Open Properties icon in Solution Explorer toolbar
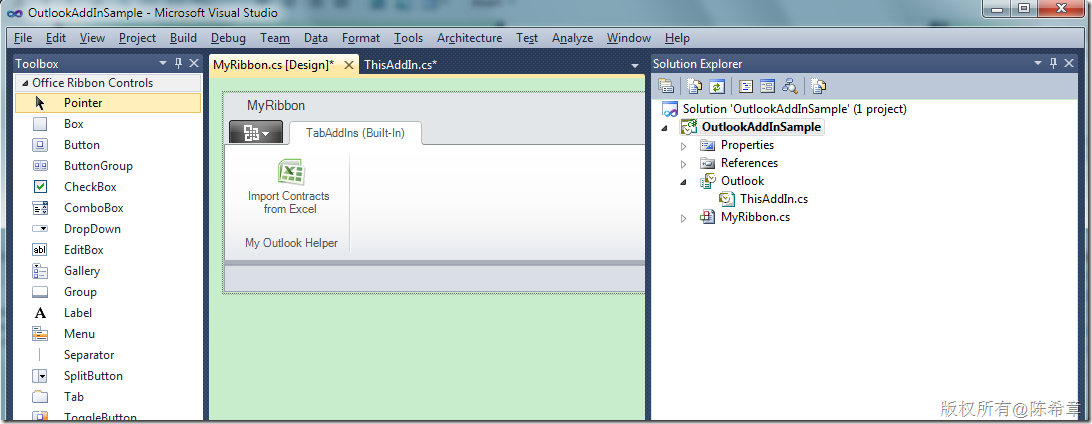This screenshot has height=424, width=1092. (x=666, y=86)
